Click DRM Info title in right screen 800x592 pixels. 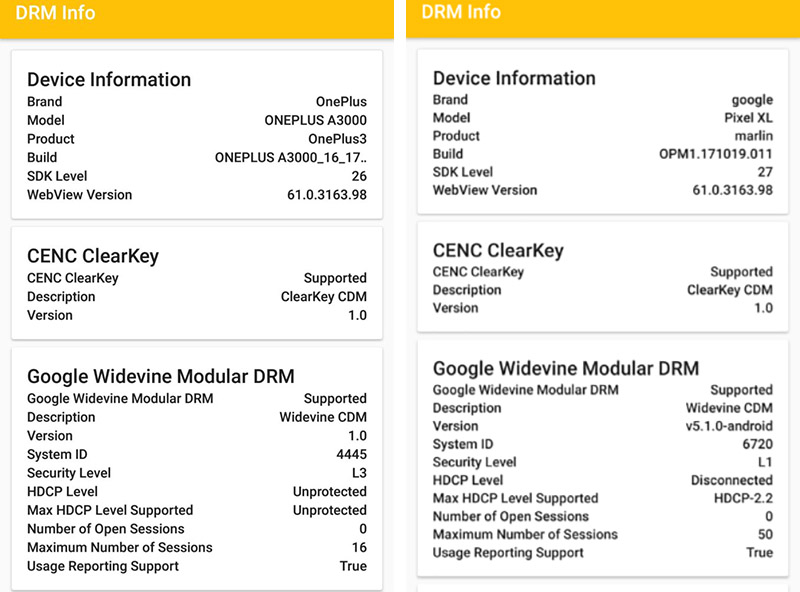461,12
